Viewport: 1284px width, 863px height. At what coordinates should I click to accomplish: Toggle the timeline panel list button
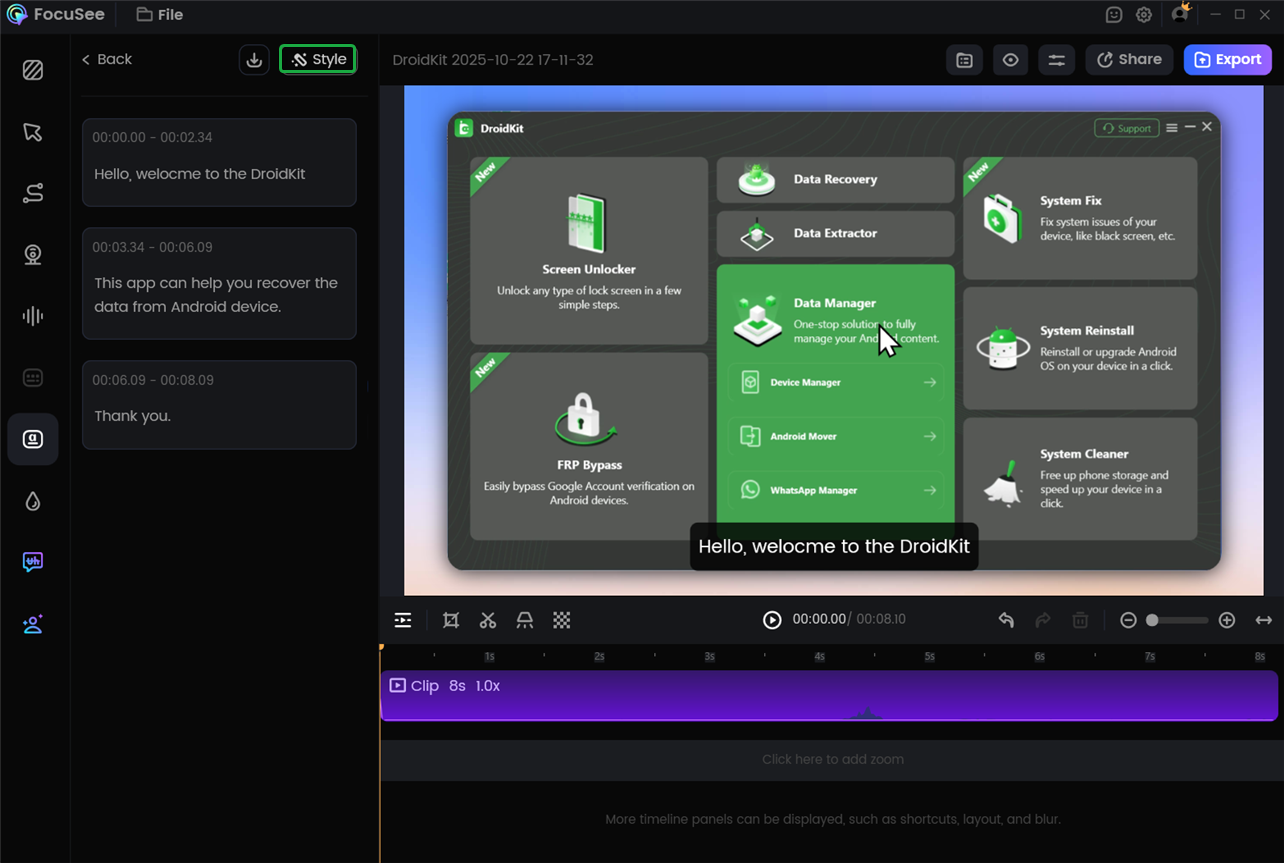[403, 620]
